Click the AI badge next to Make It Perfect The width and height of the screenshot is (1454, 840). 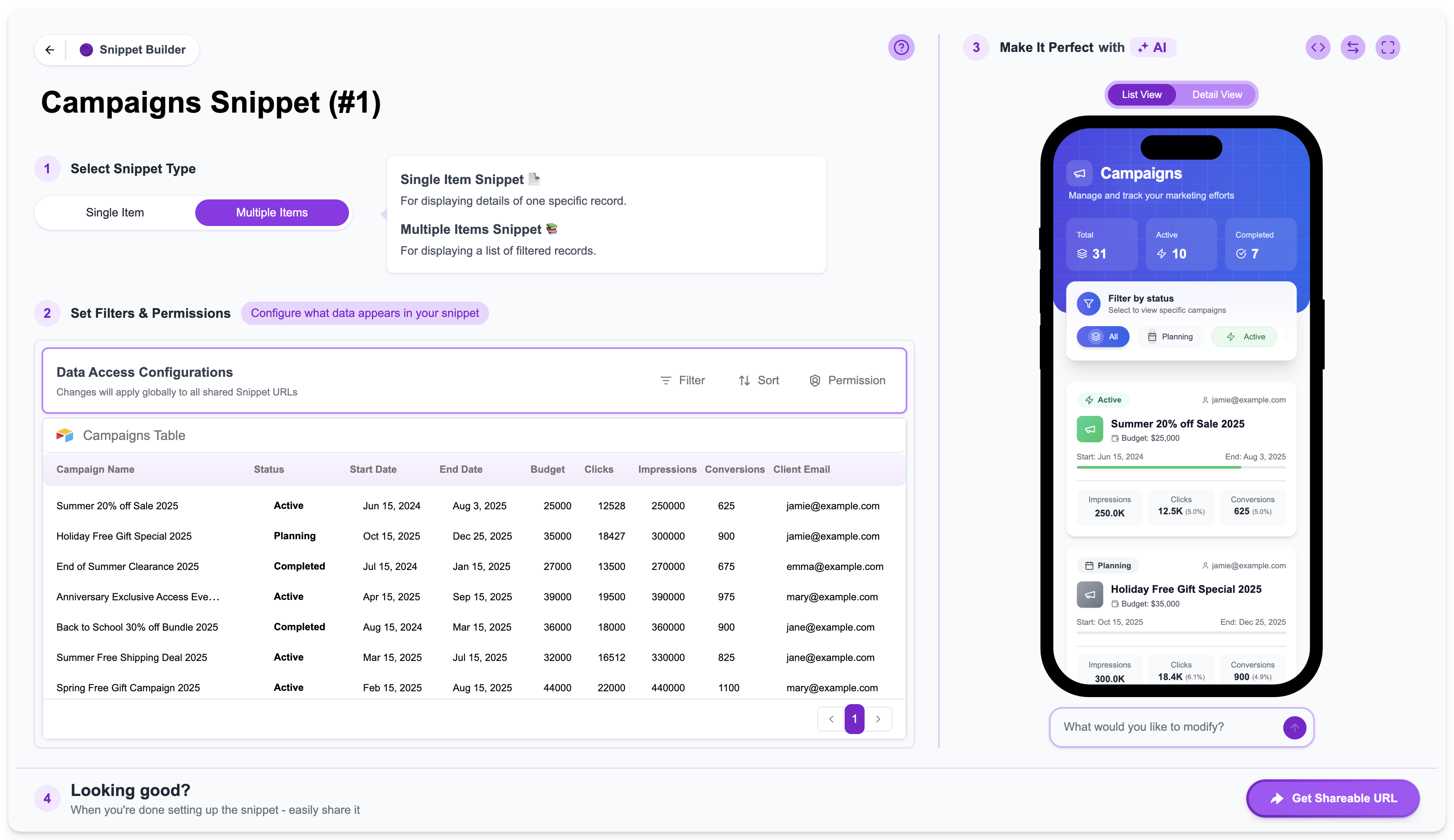[x=1153, y=47]
